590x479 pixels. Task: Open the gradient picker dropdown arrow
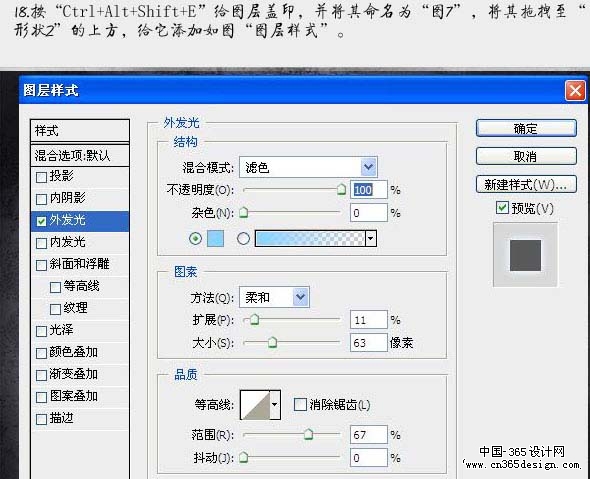pyautogui.click(x=371, y=239)
